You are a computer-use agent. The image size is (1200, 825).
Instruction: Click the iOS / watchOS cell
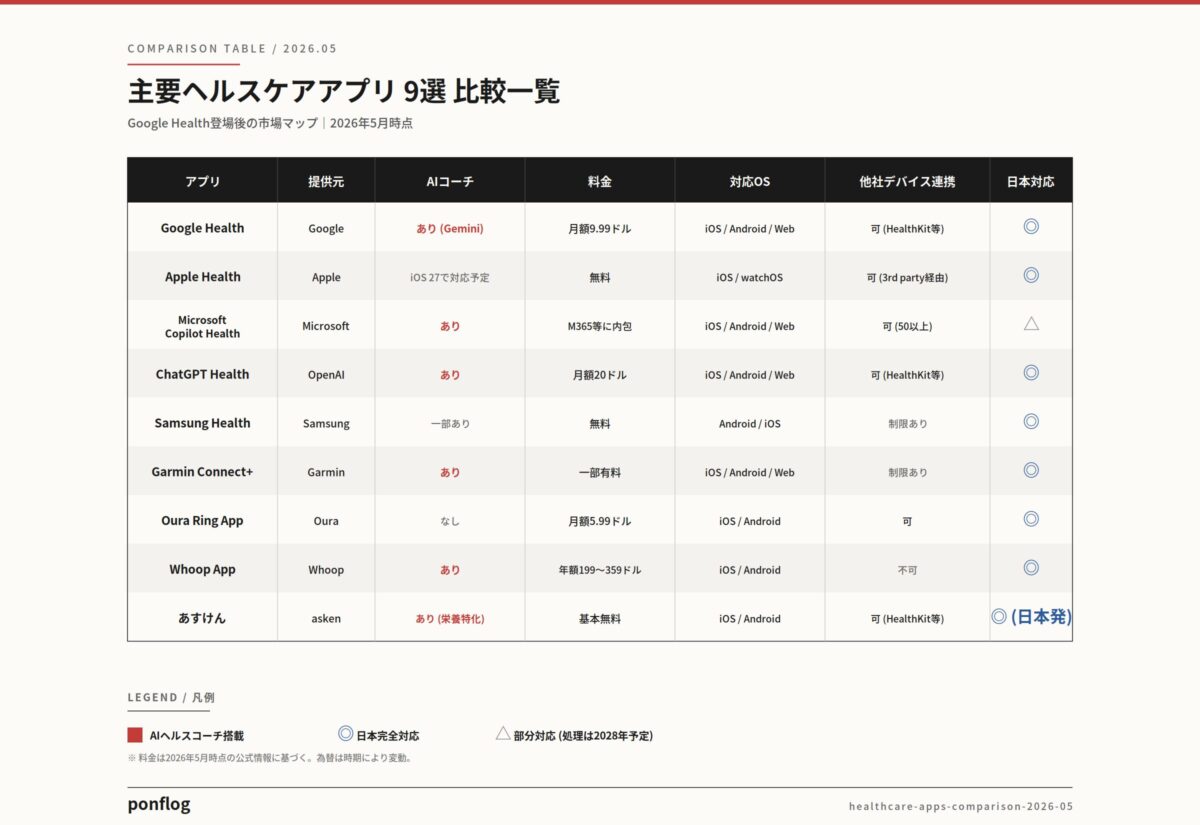(750, 277)
